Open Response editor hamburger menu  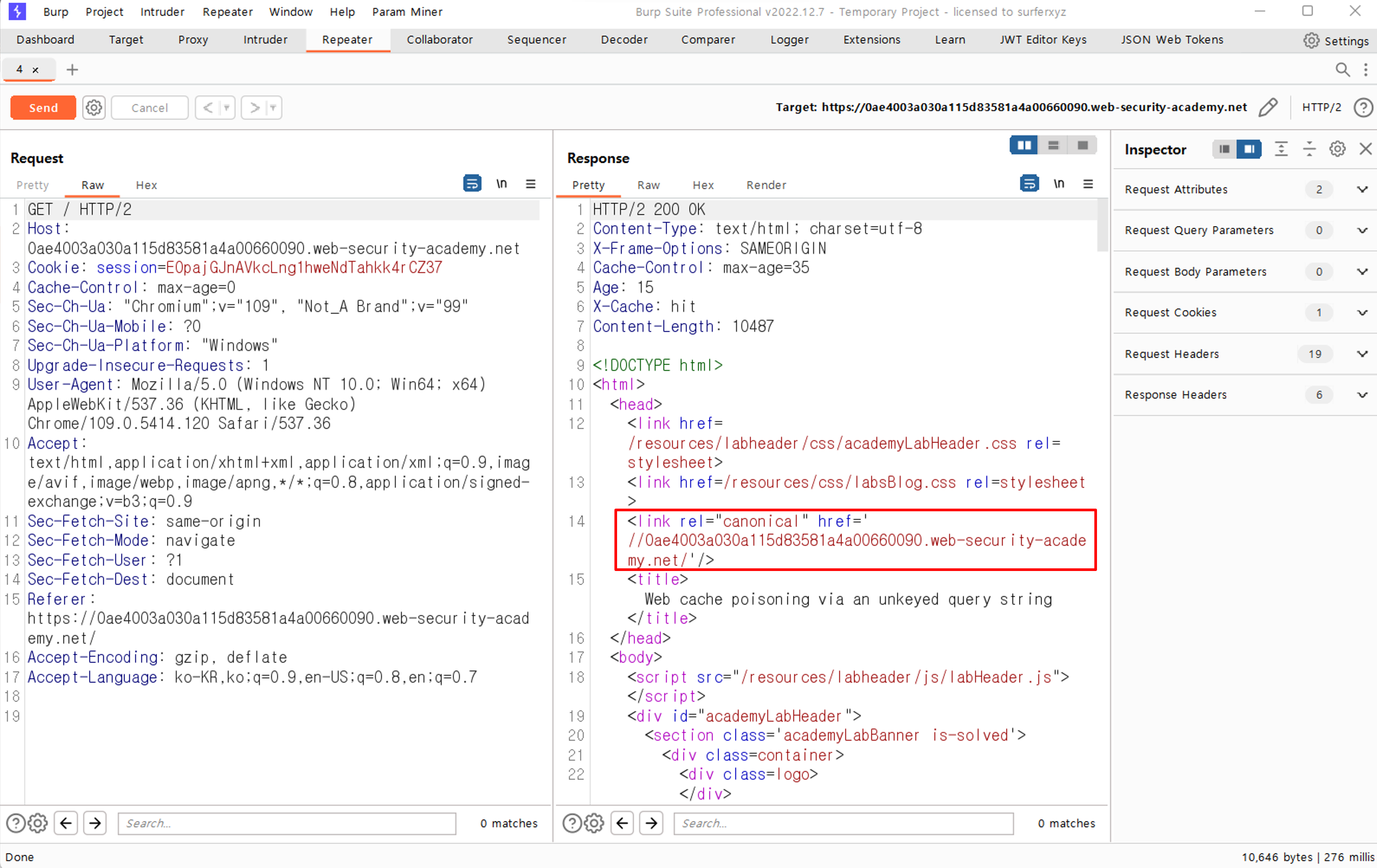[x=1088, y=184]
